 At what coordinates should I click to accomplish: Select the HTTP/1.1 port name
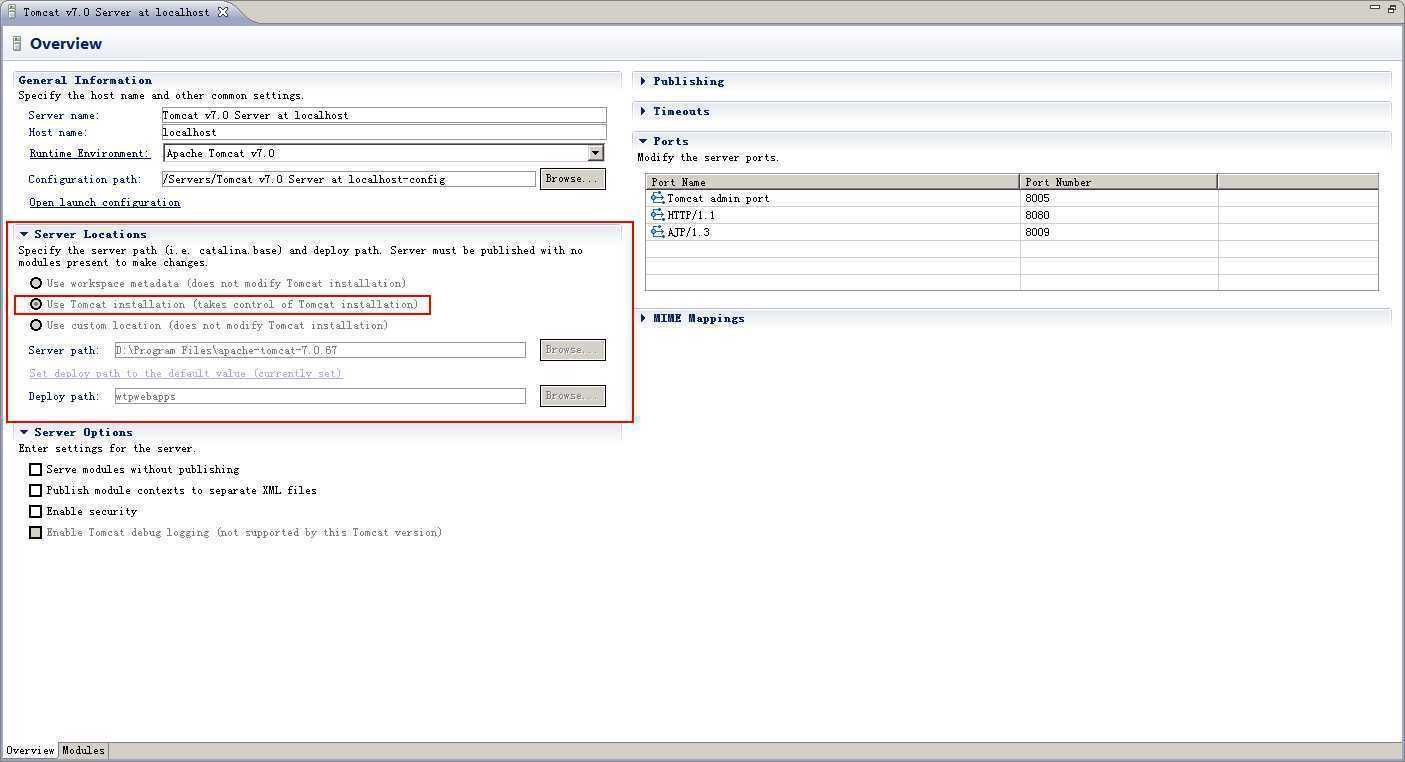pyautogui.click(x=691, y=215)
